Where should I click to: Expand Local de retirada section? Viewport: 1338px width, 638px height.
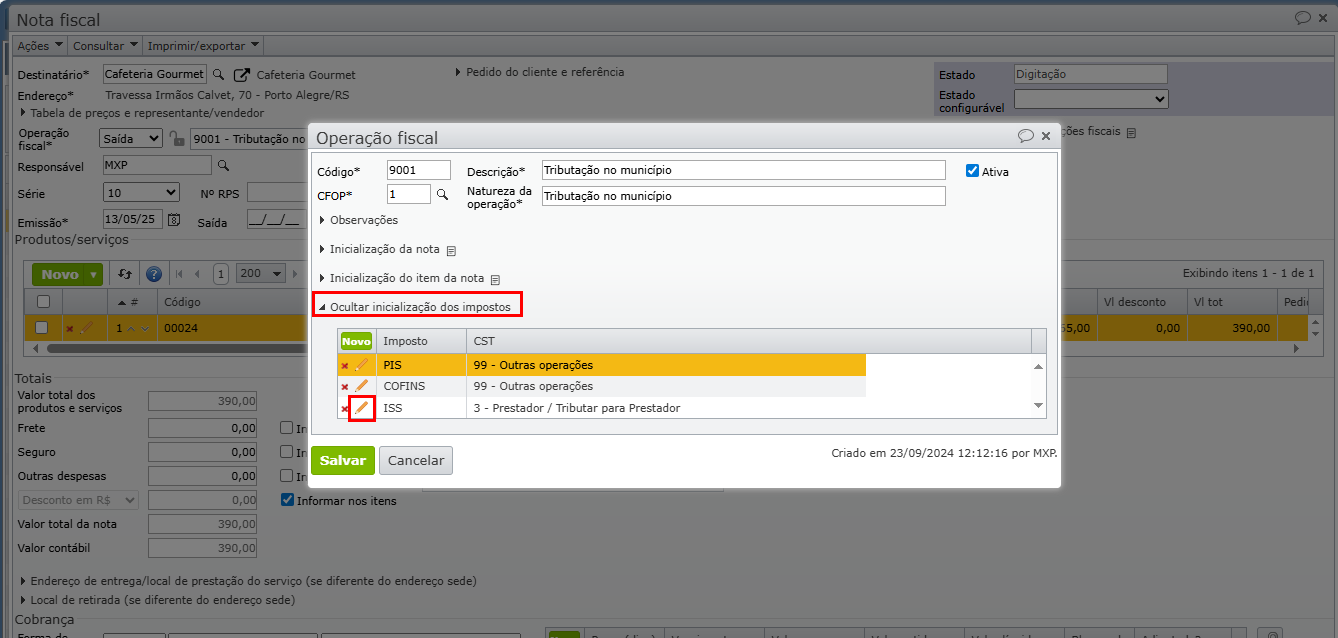point(158,600)
